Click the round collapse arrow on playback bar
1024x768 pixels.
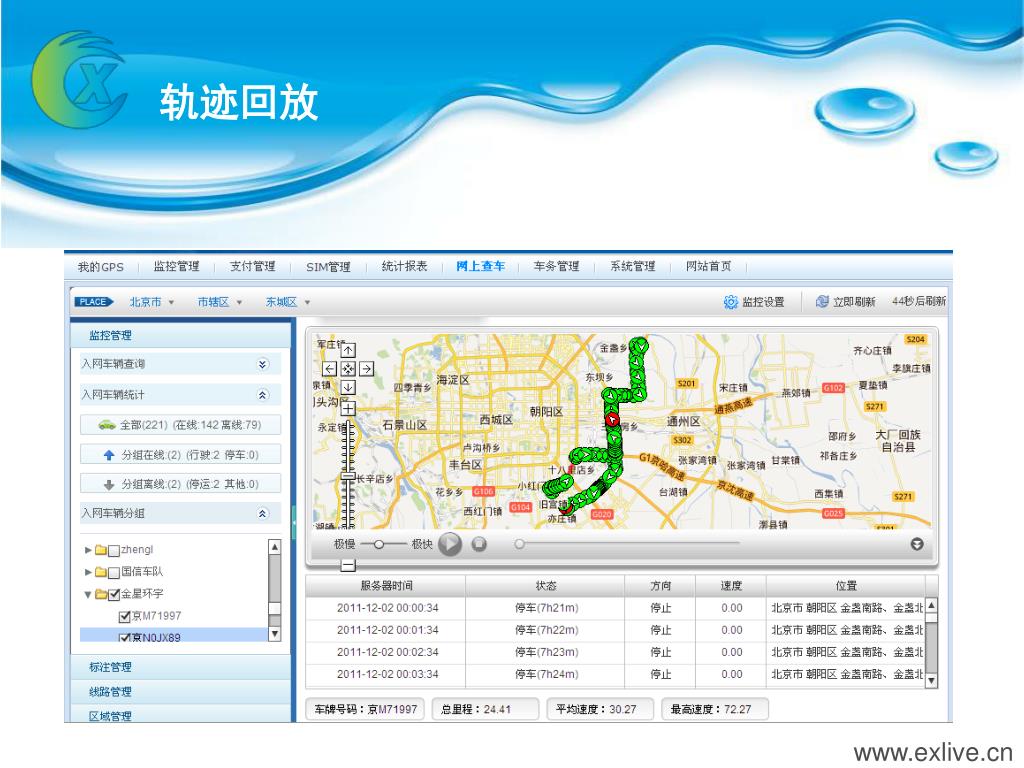click(917, 544)
